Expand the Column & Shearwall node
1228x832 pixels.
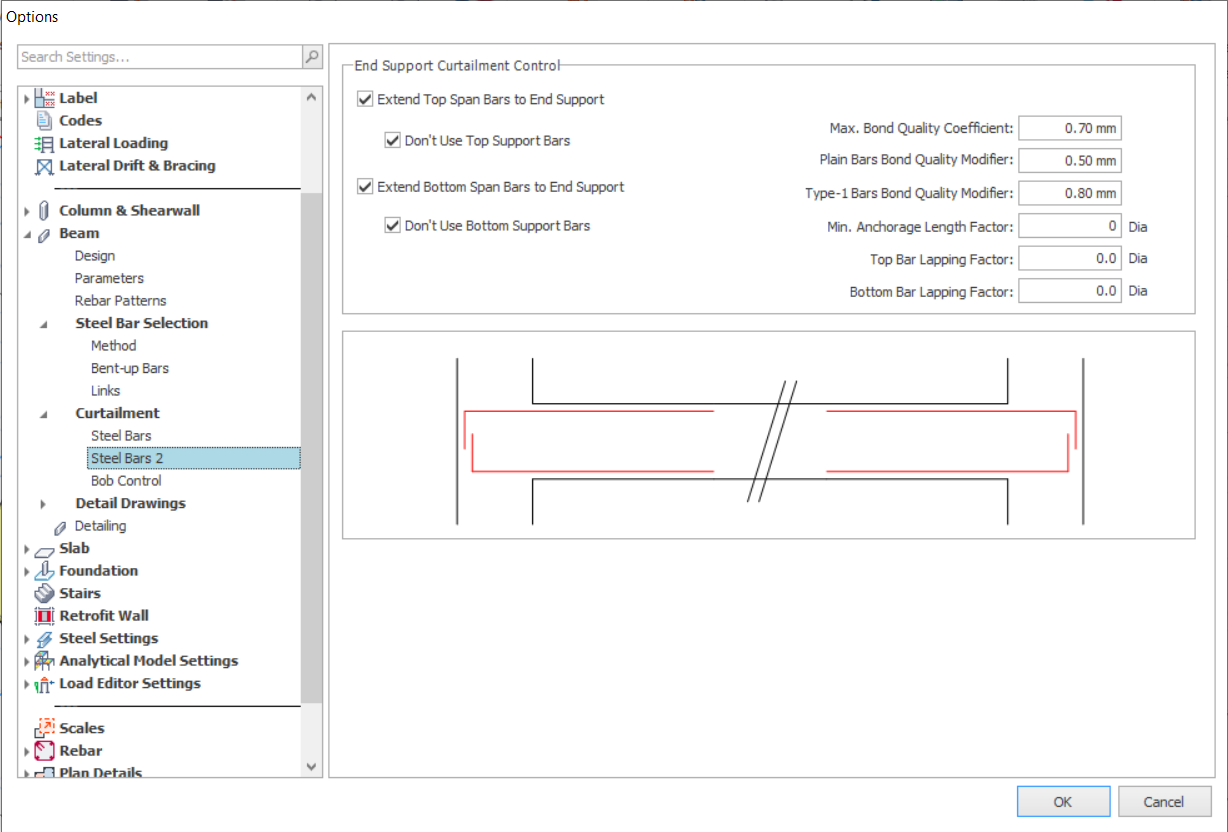coord(27,211)
